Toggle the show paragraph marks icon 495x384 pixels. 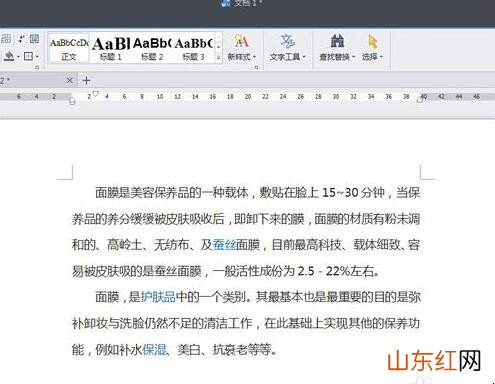(21, 39)
